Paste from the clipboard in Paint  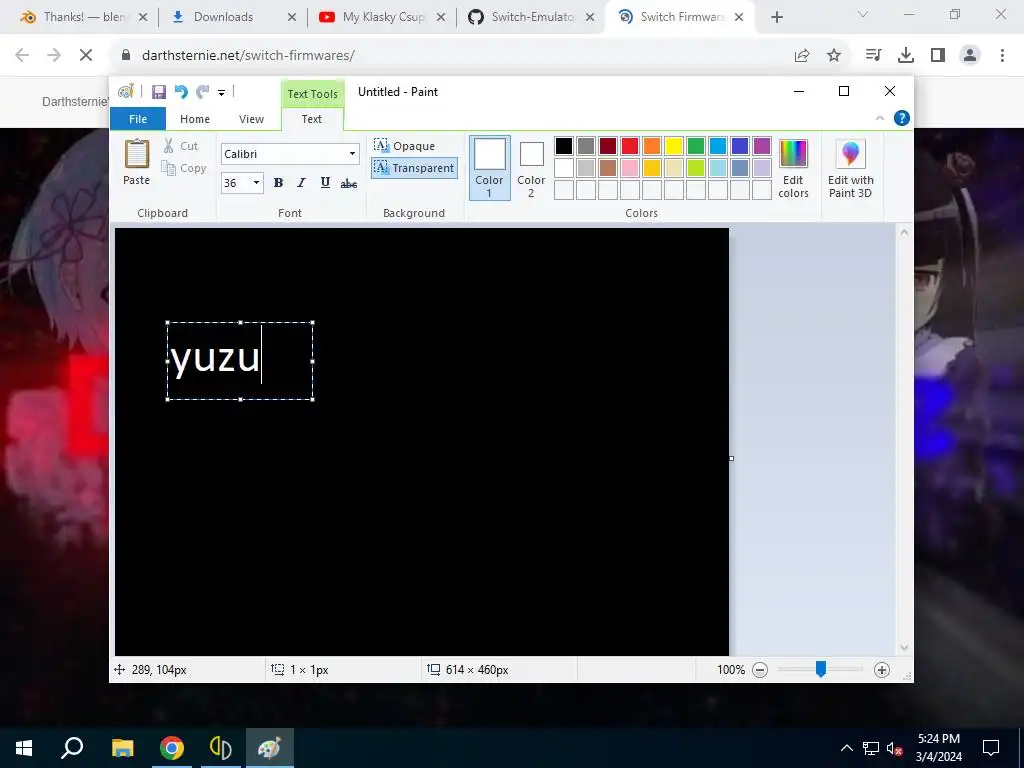[x=136, y=162]
